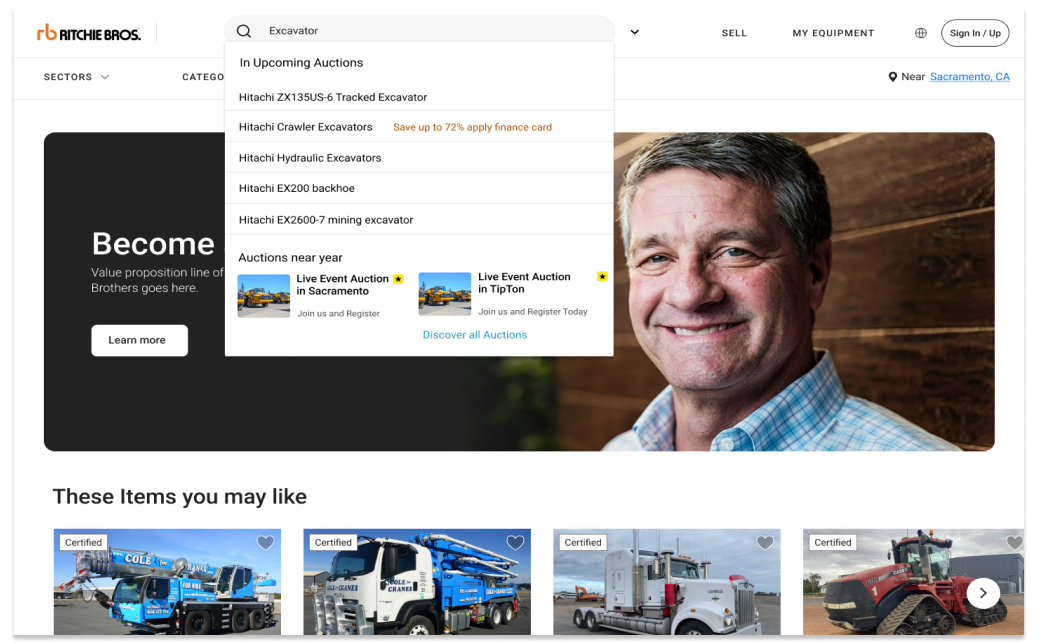
Task: Click star icon beside Sacramento auction
Action: (398, 279)
